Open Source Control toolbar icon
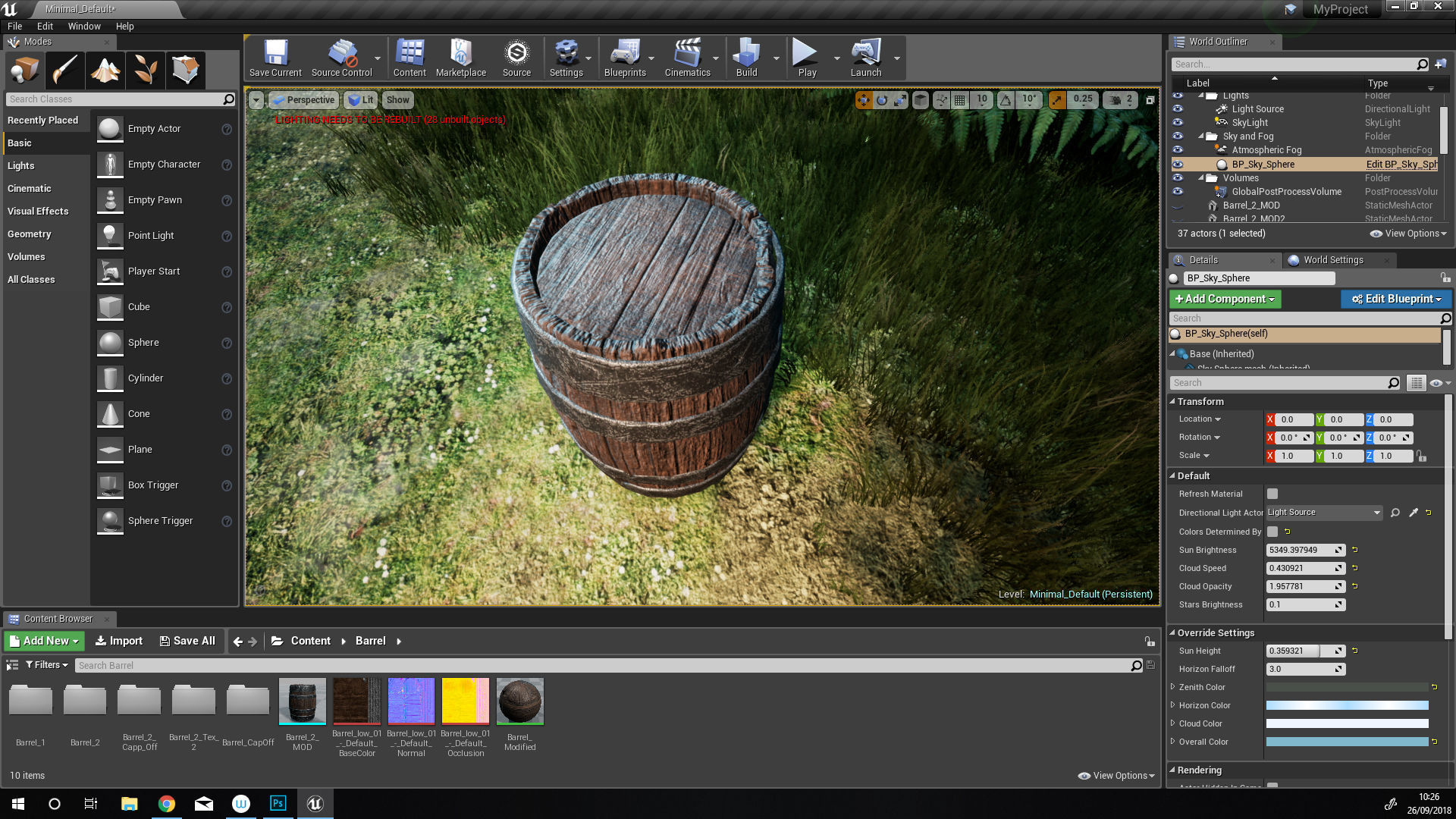This screenshot has width=1456, height=819. [x=341, y=58]
